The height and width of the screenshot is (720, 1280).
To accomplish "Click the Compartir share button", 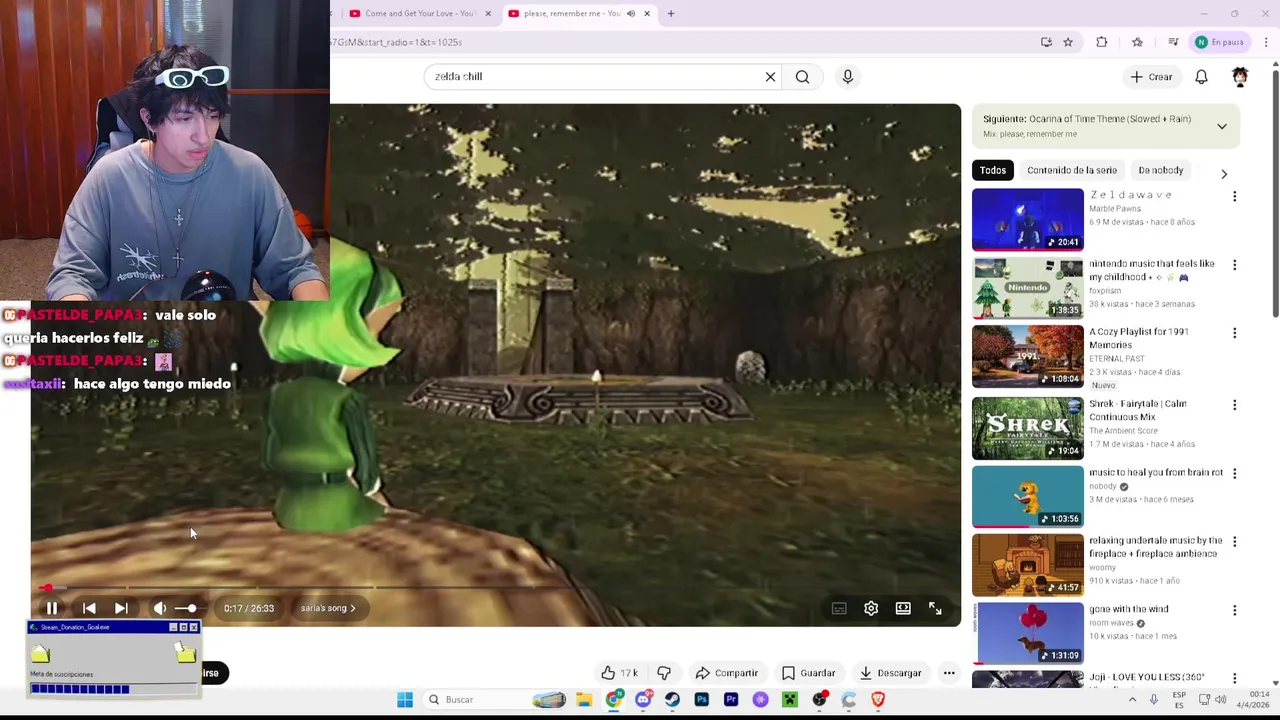I will (727, 673).
